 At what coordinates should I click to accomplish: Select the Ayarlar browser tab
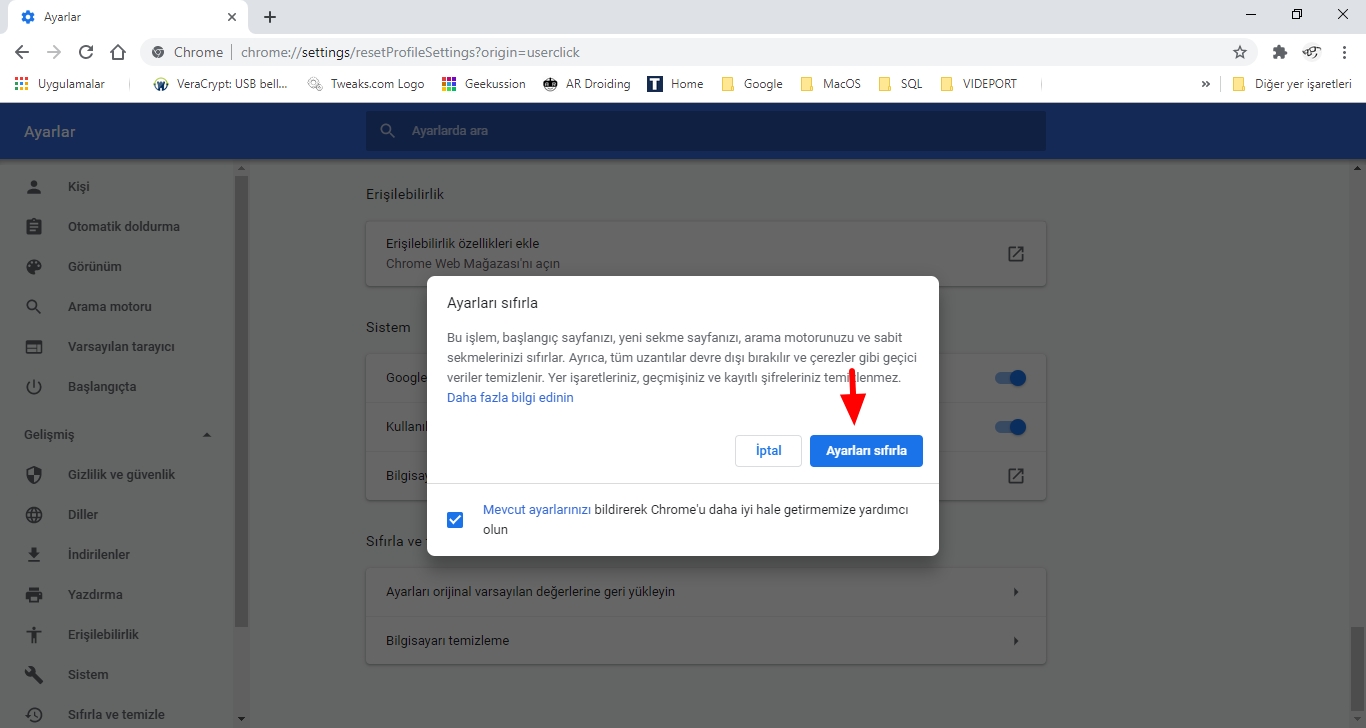pyautogui.click(x=120, y=16)
